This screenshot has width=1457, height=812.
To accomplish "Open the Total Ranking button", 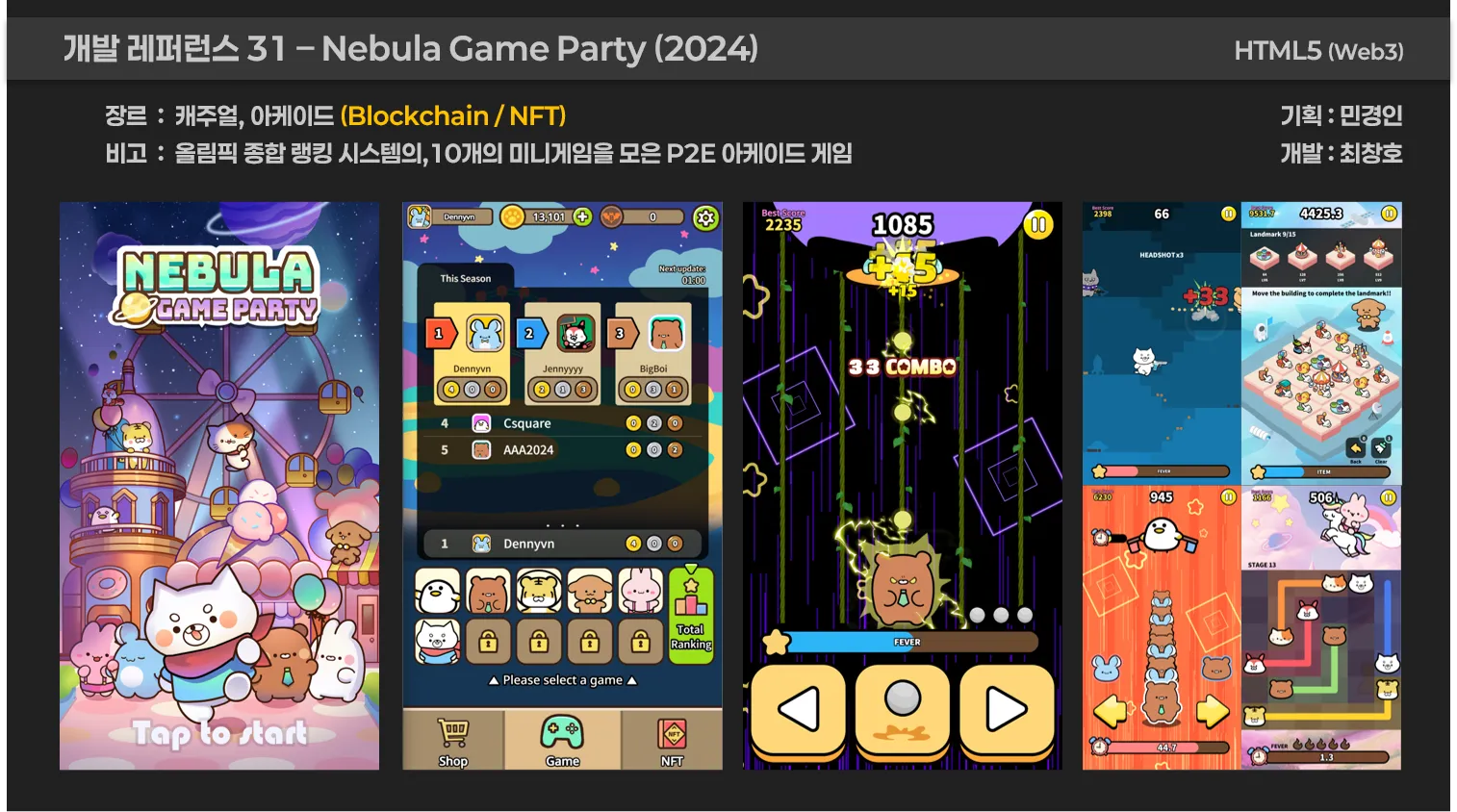I will point(691,616).
